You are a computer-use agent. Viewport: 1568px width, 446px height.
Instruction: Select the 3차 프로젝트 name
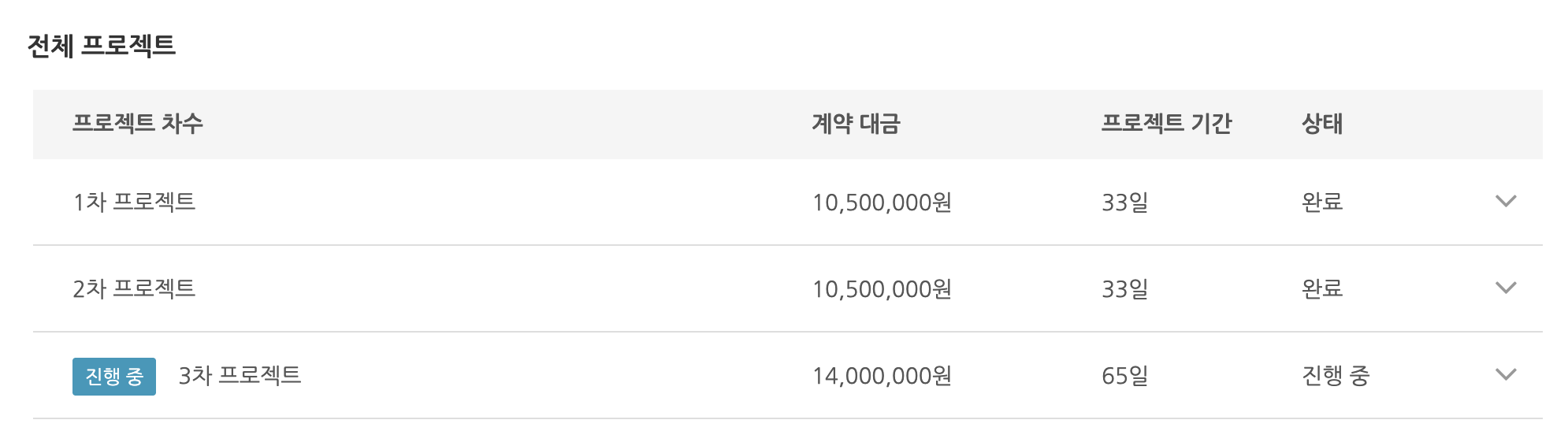point(240,376)
